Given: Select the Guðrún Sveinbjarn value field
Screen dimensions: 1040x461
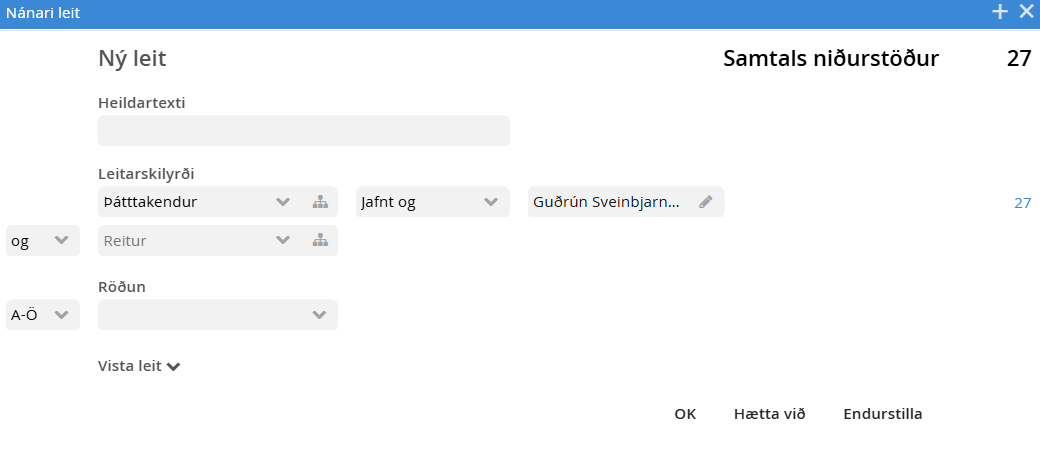Looking at the screenshot, I should (608, 202).
